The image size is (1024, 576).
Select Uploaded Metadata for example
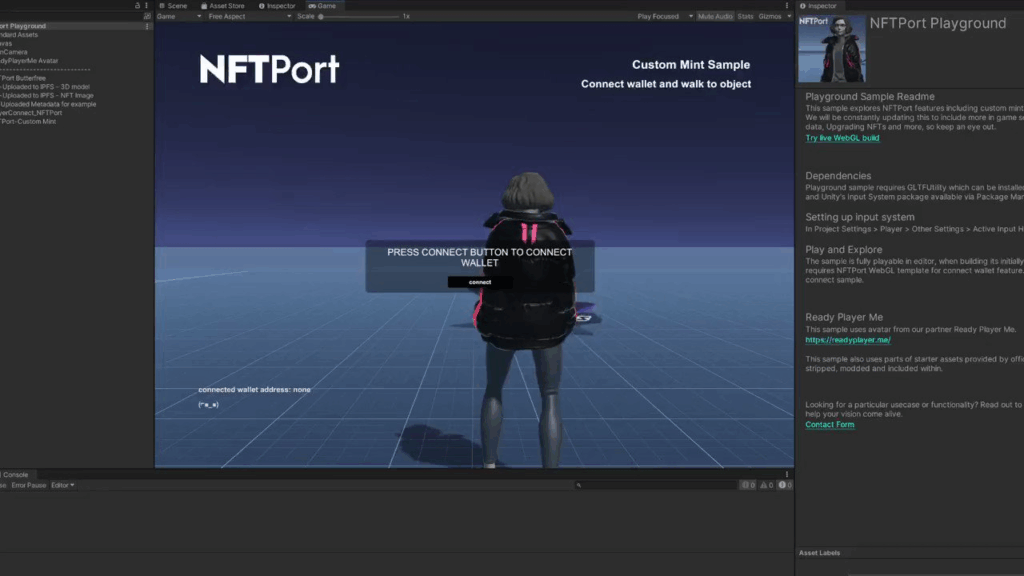point(48,104)
